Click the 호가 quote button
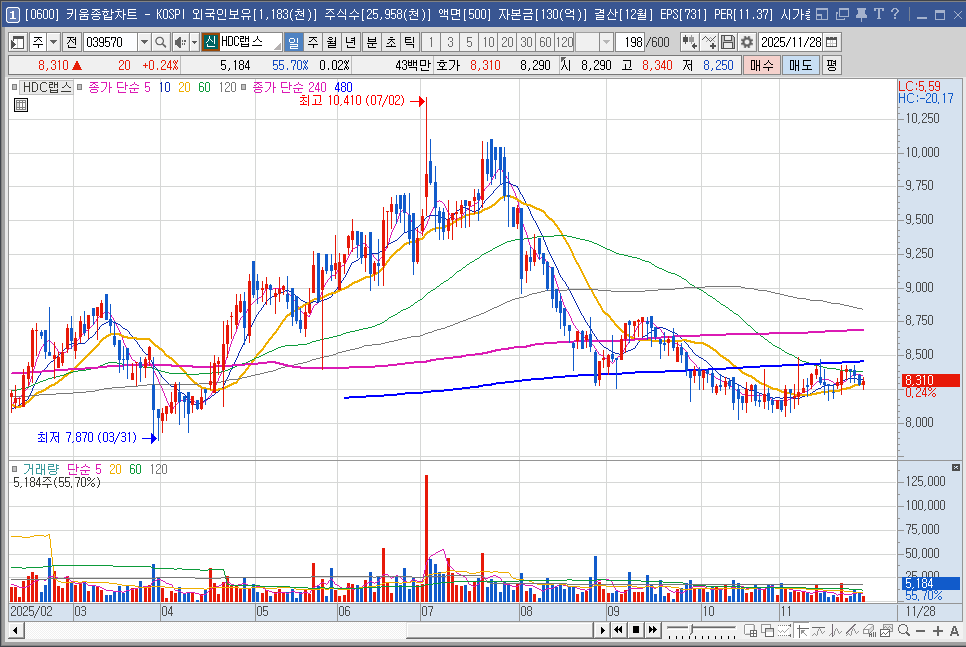Image resolution: width=966 pixels, height=647 pixels. 448,65
